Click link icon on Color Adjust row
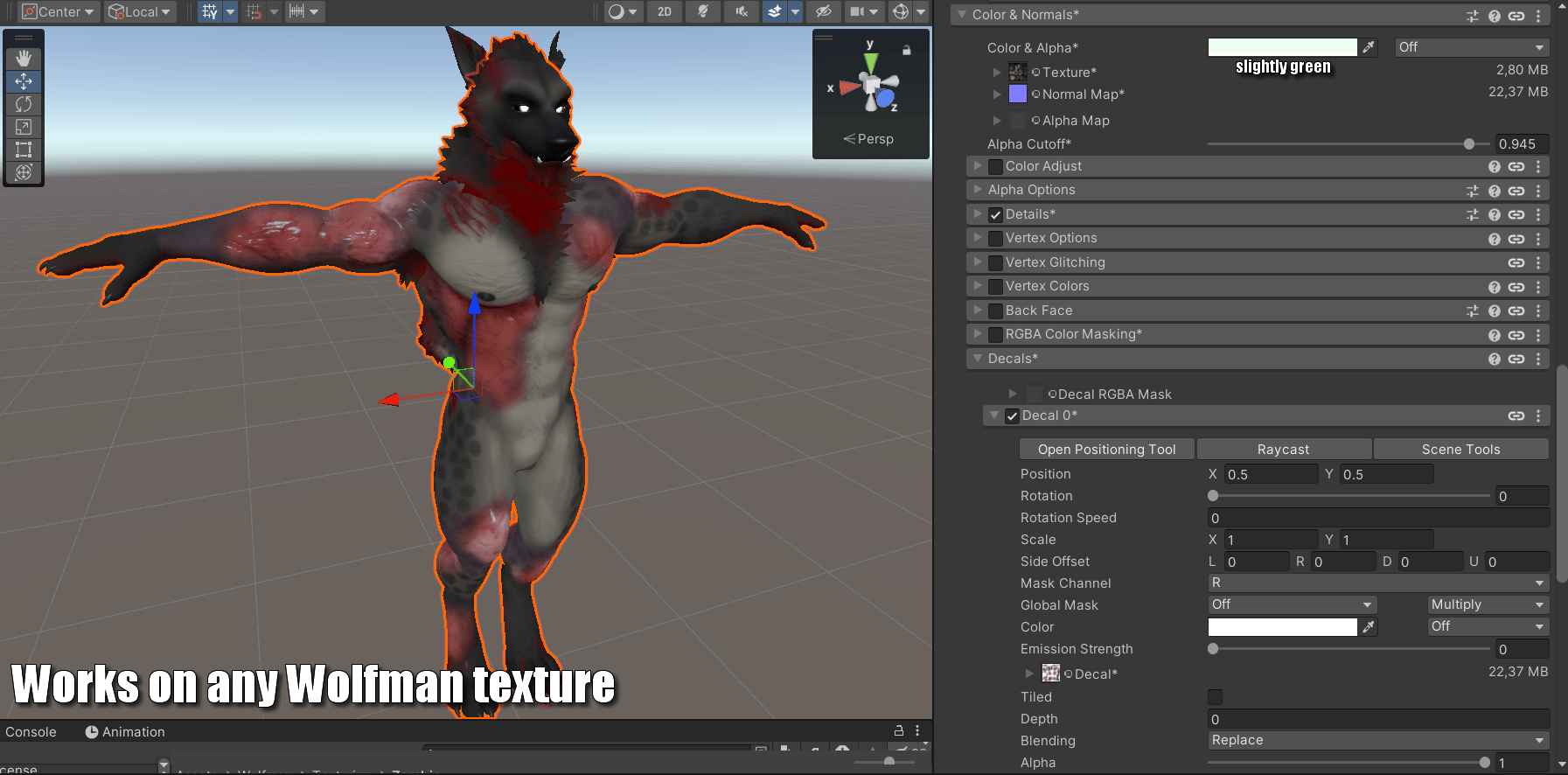 1516,166
